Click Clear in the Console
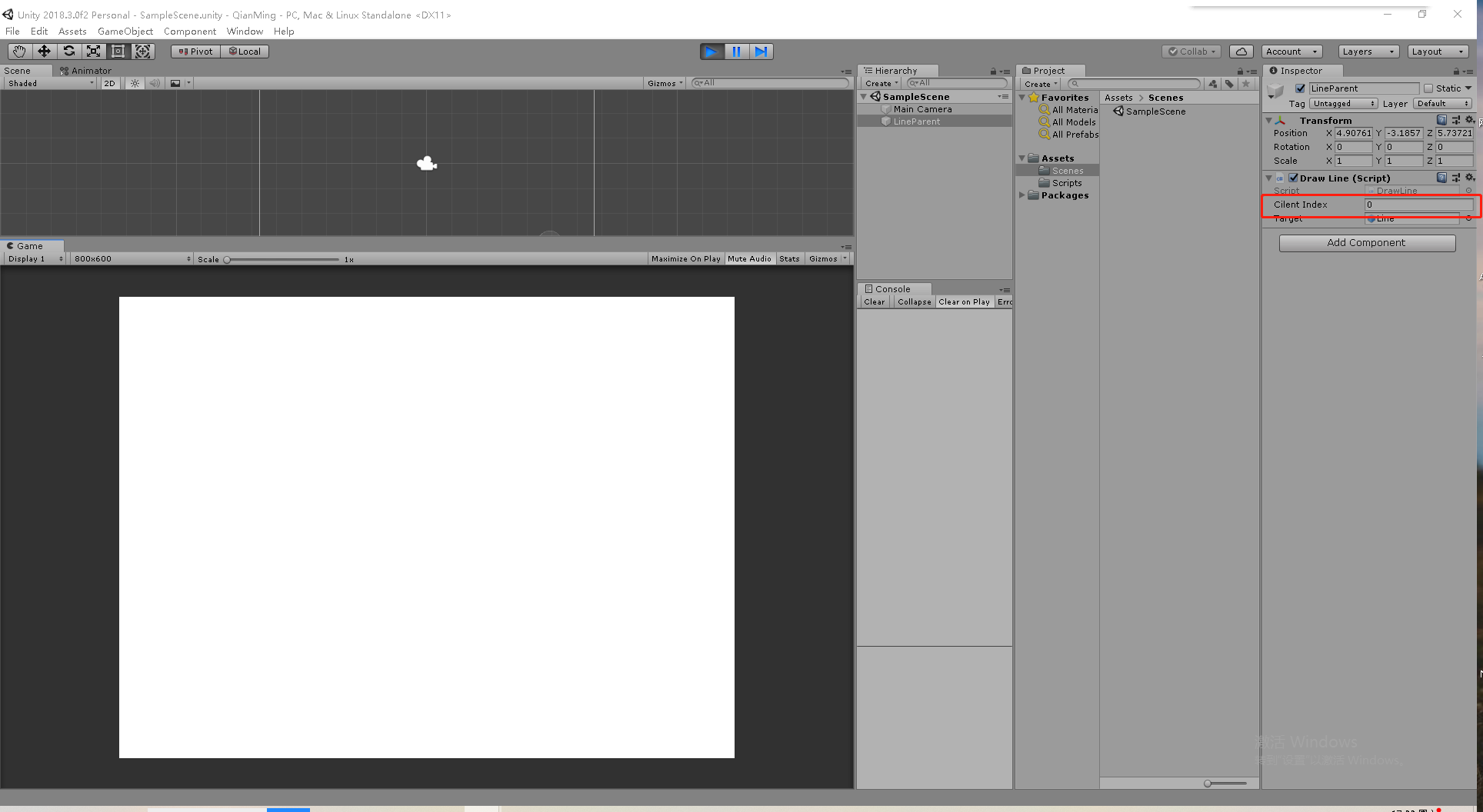This screenshot has width=1483, height=812. click(x=874, y=301)
